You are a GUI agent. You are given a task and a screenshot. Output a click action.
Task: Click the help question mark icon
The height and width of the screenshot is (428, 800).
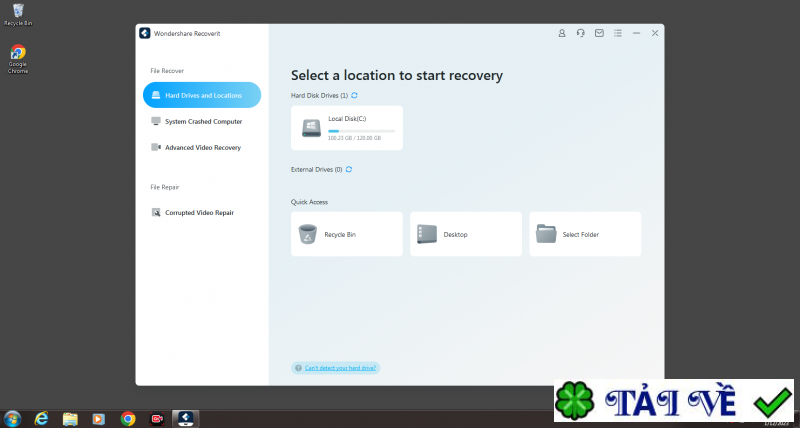pos(298,368)
